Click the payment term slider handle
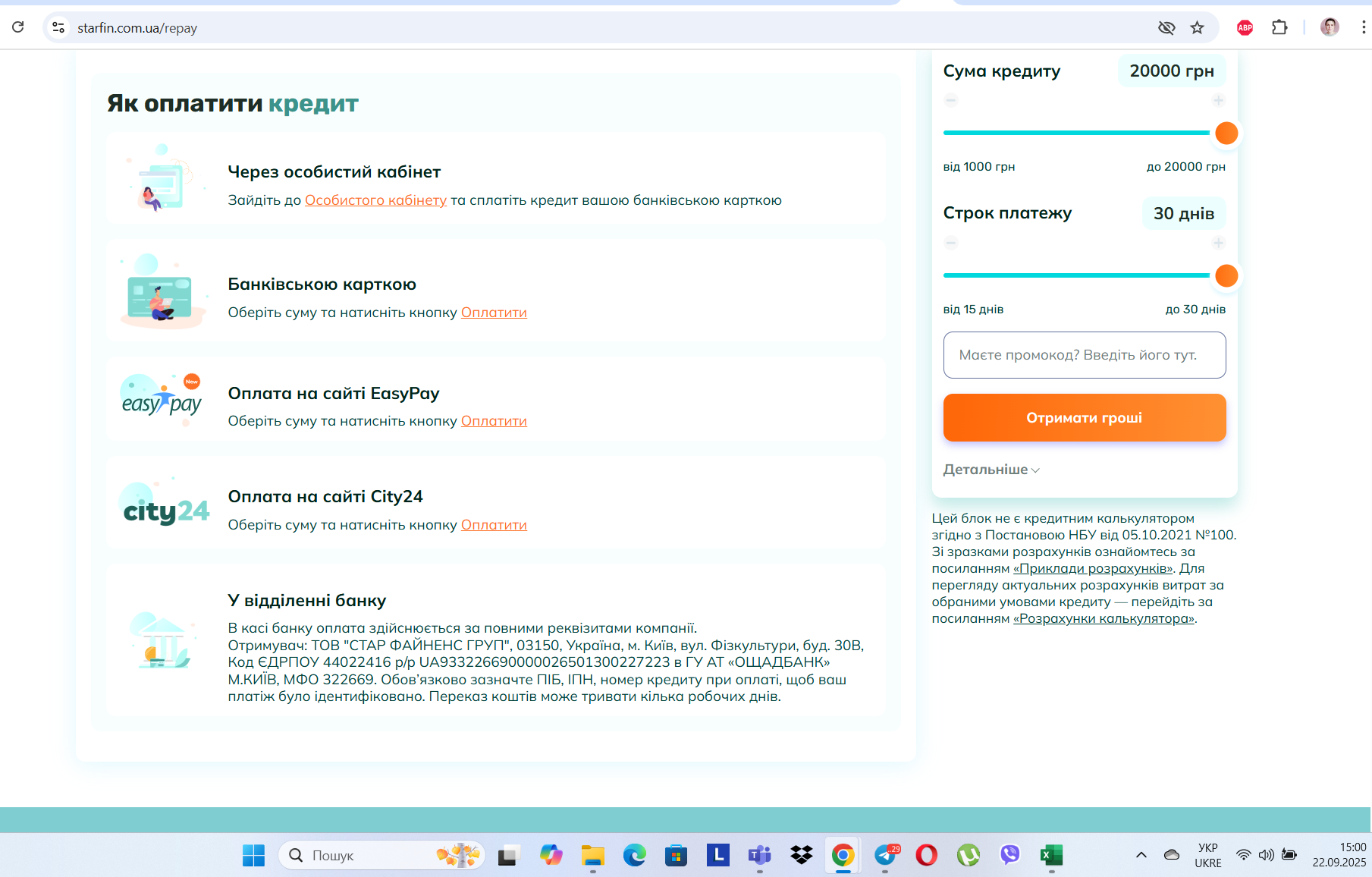The image size is (1372, 877). click(1226, 275)
